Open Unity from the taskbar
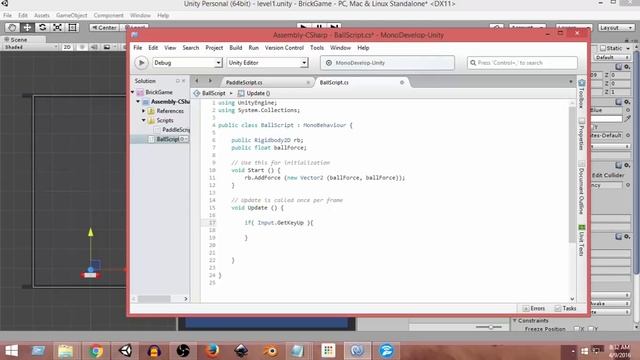The image size is (640, 360). (x=125, y=351)
